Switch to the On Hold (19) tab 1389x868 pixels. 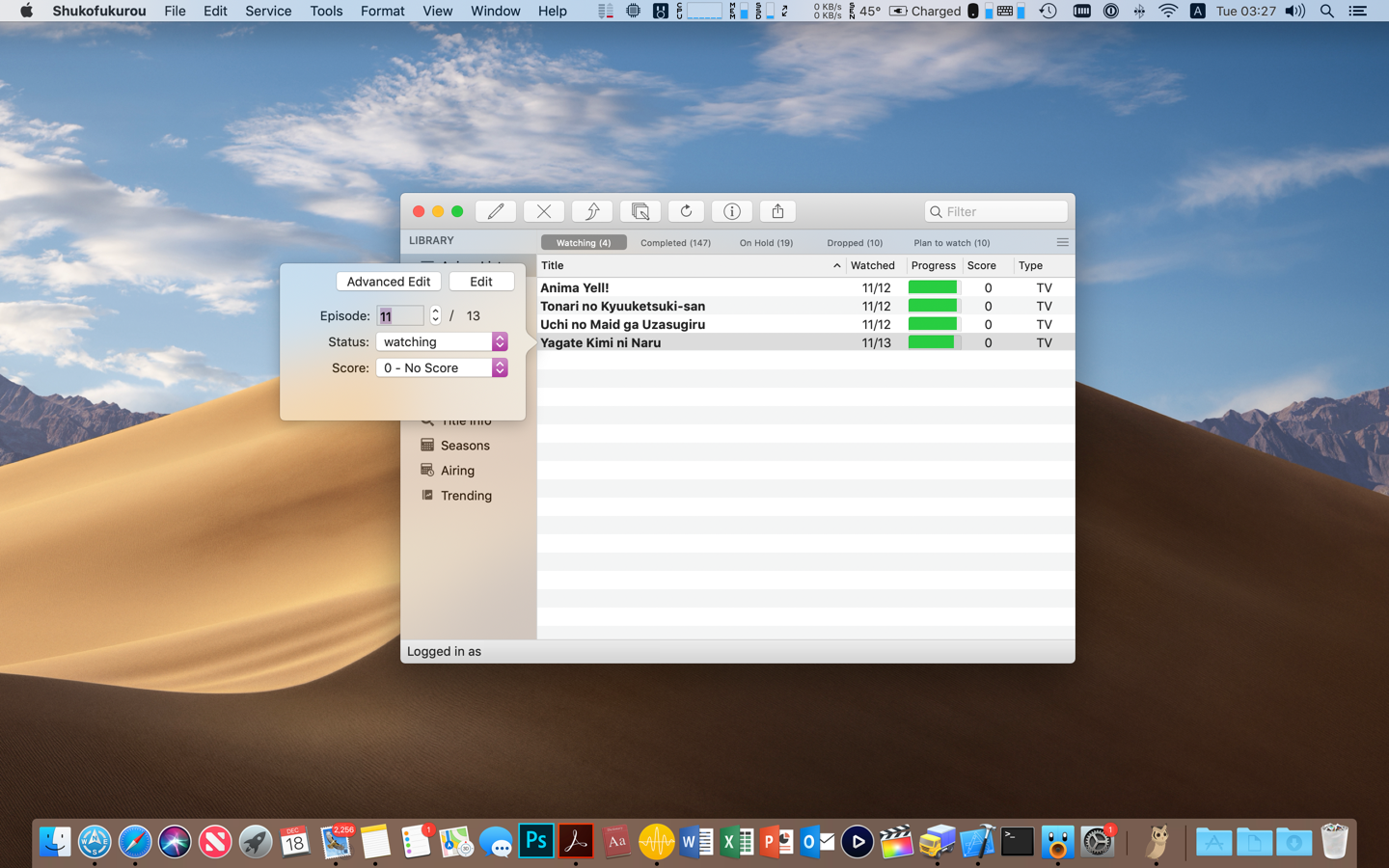[x=766, y=242]
